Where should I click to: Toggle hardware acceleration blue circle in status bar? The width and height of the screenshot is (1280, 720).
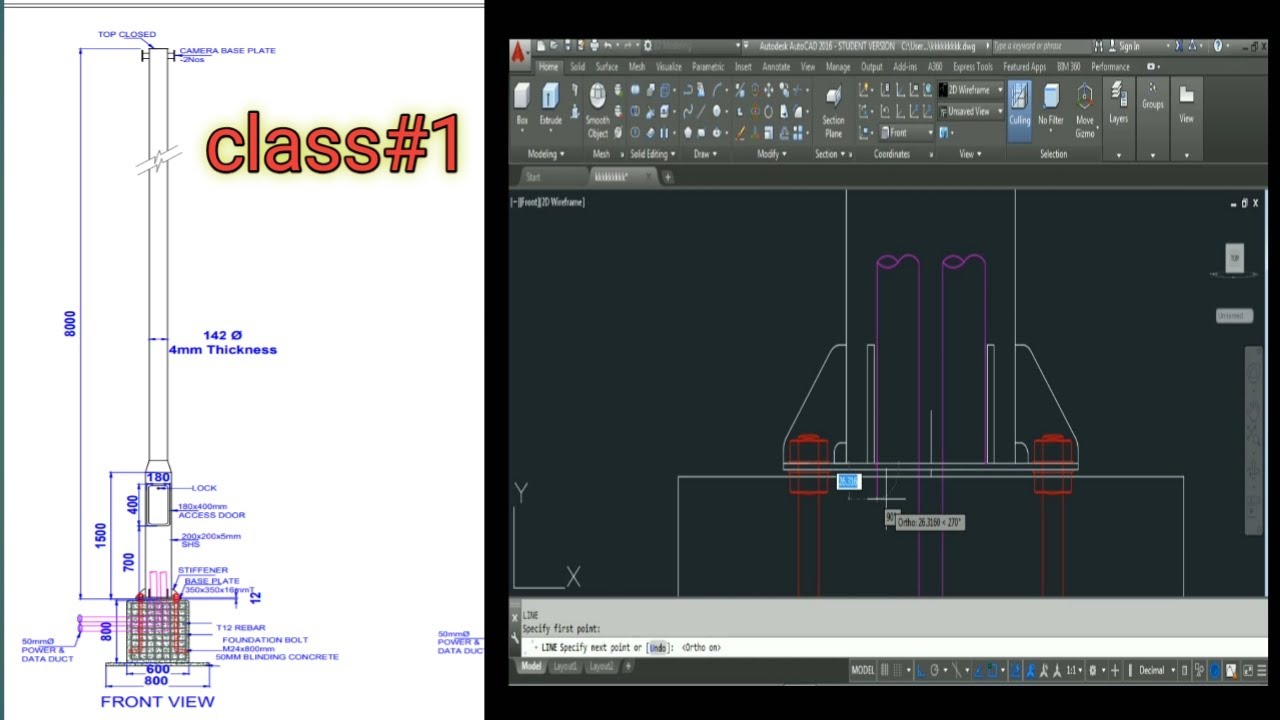1215,670
